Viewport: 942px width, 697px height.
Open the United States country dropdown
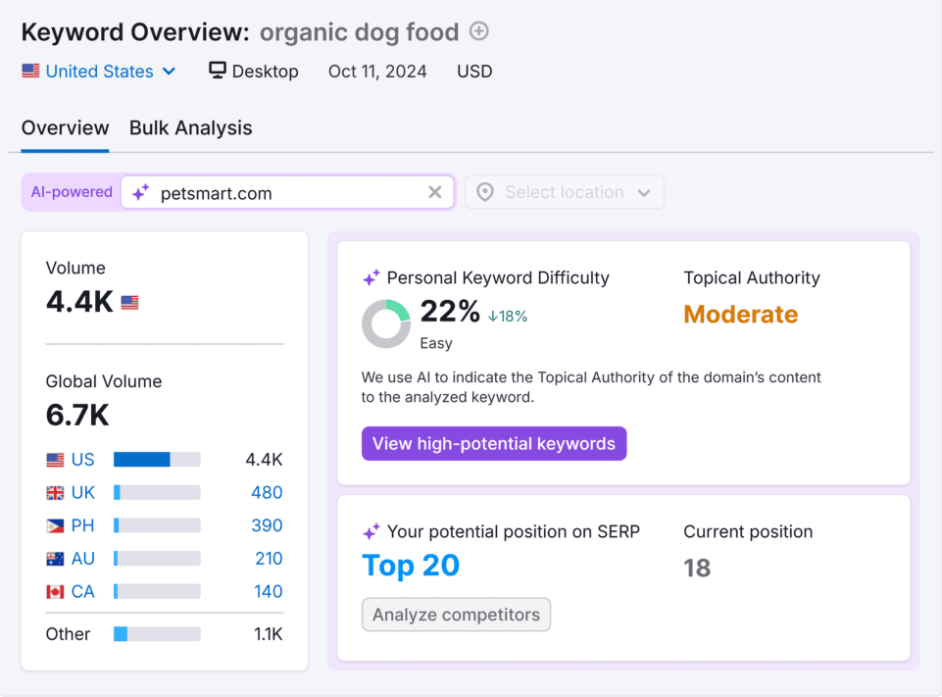(99, 71)
